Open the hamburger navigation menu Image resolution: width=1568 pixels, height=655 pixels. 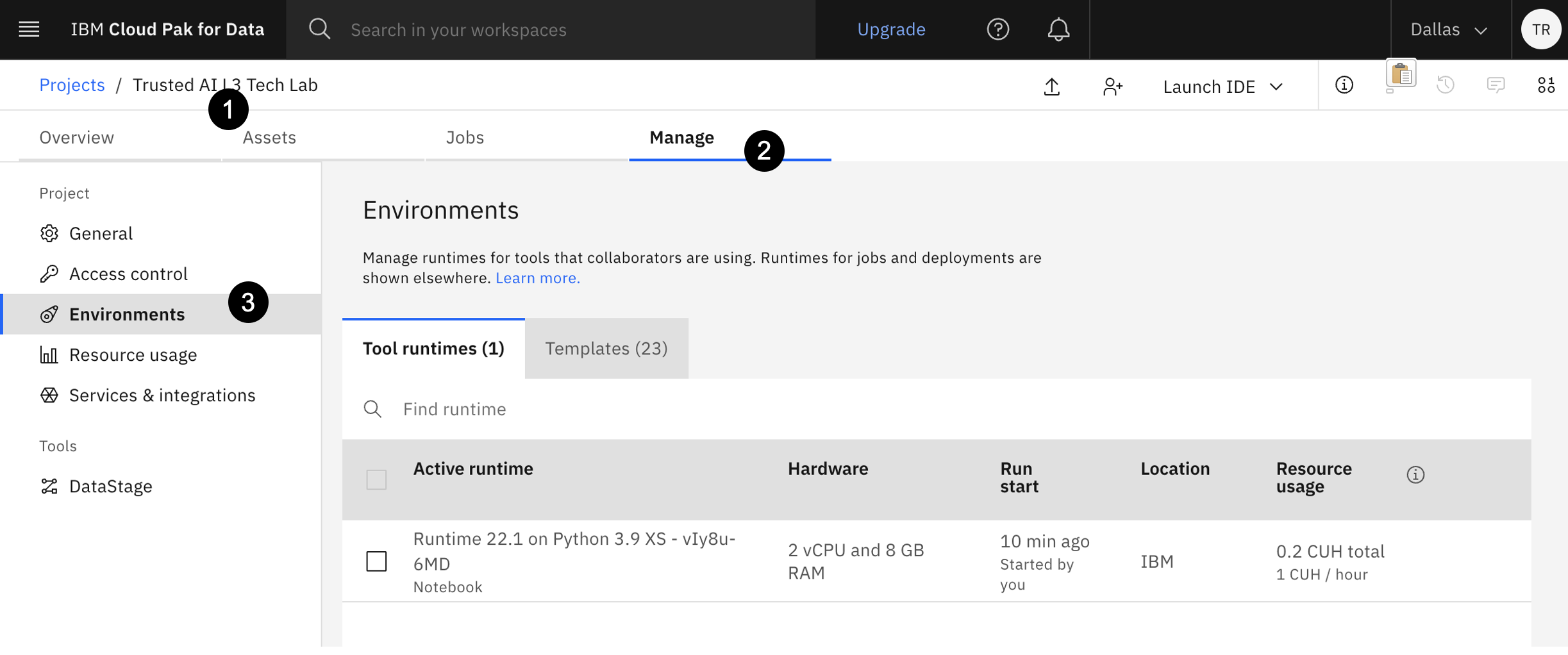(29, 29)
